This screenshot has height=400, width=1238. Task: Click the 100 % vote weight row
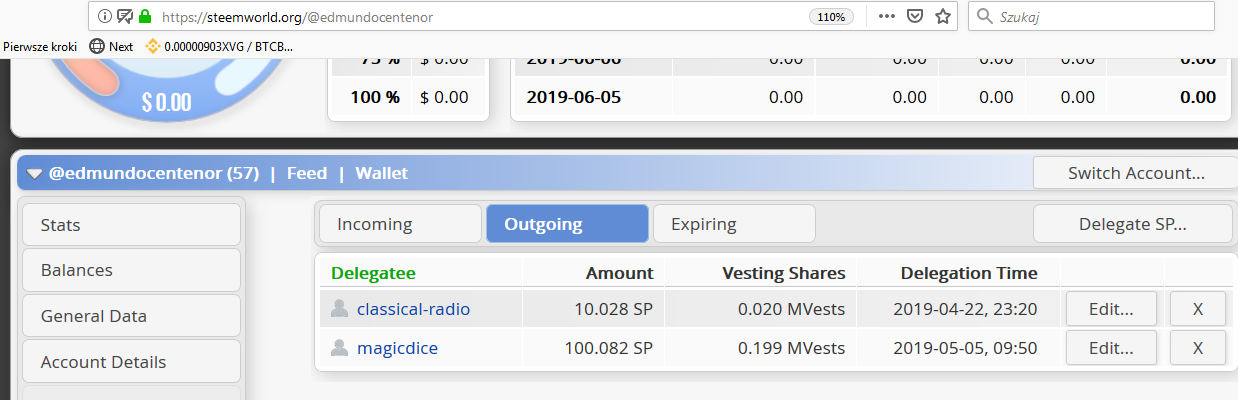[409, 97]
